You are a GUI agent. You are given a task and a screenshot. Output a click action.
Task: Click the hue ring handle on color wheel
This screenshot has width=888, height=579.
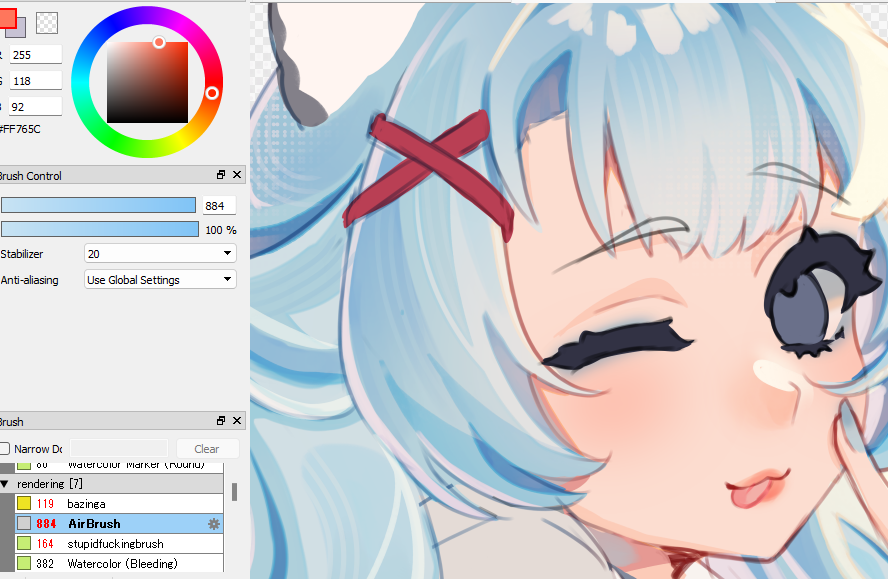[212, 93]
